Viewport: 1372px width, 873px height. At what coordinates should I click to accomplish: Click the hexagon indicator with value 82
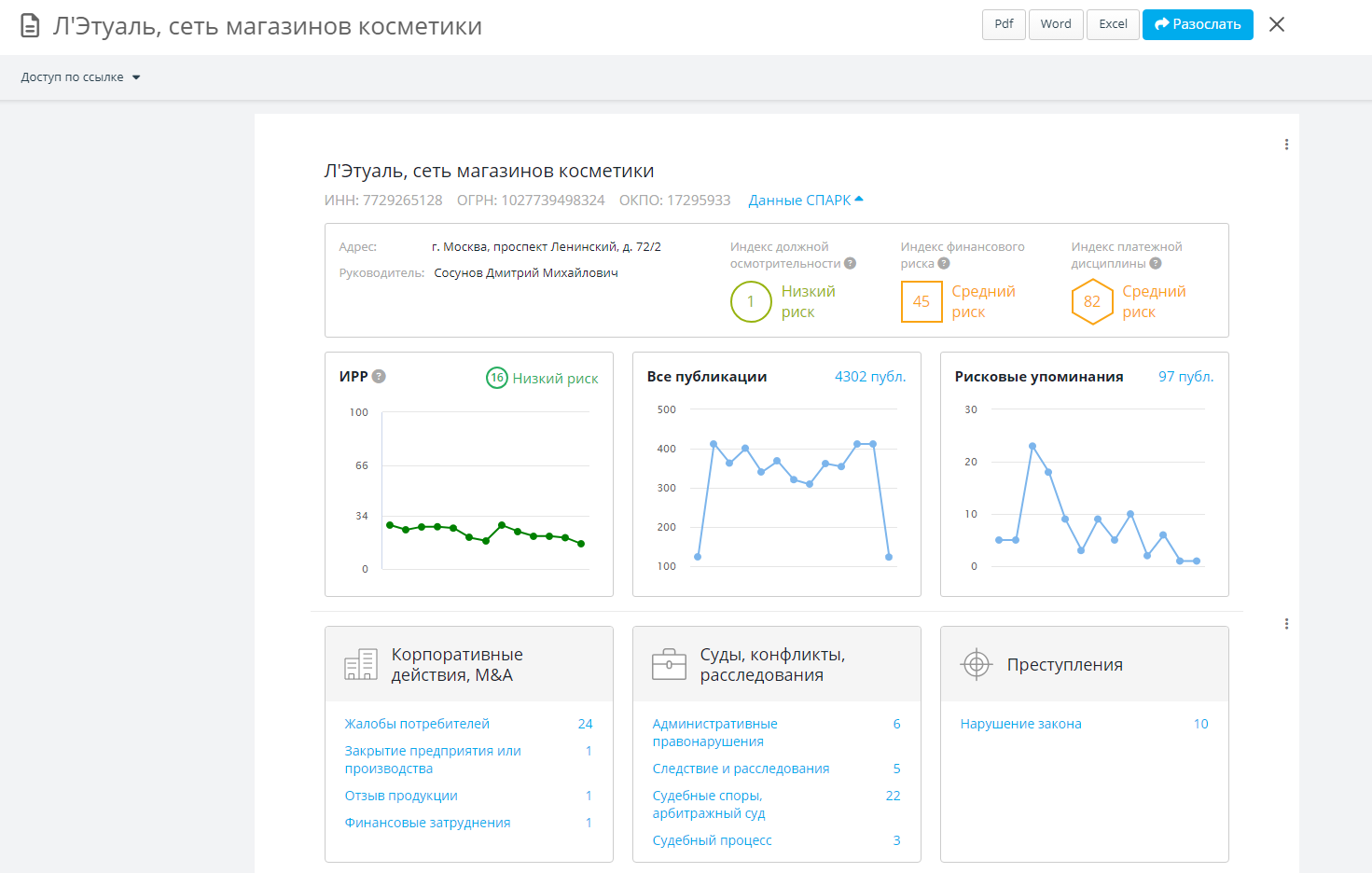point(1092,302)
